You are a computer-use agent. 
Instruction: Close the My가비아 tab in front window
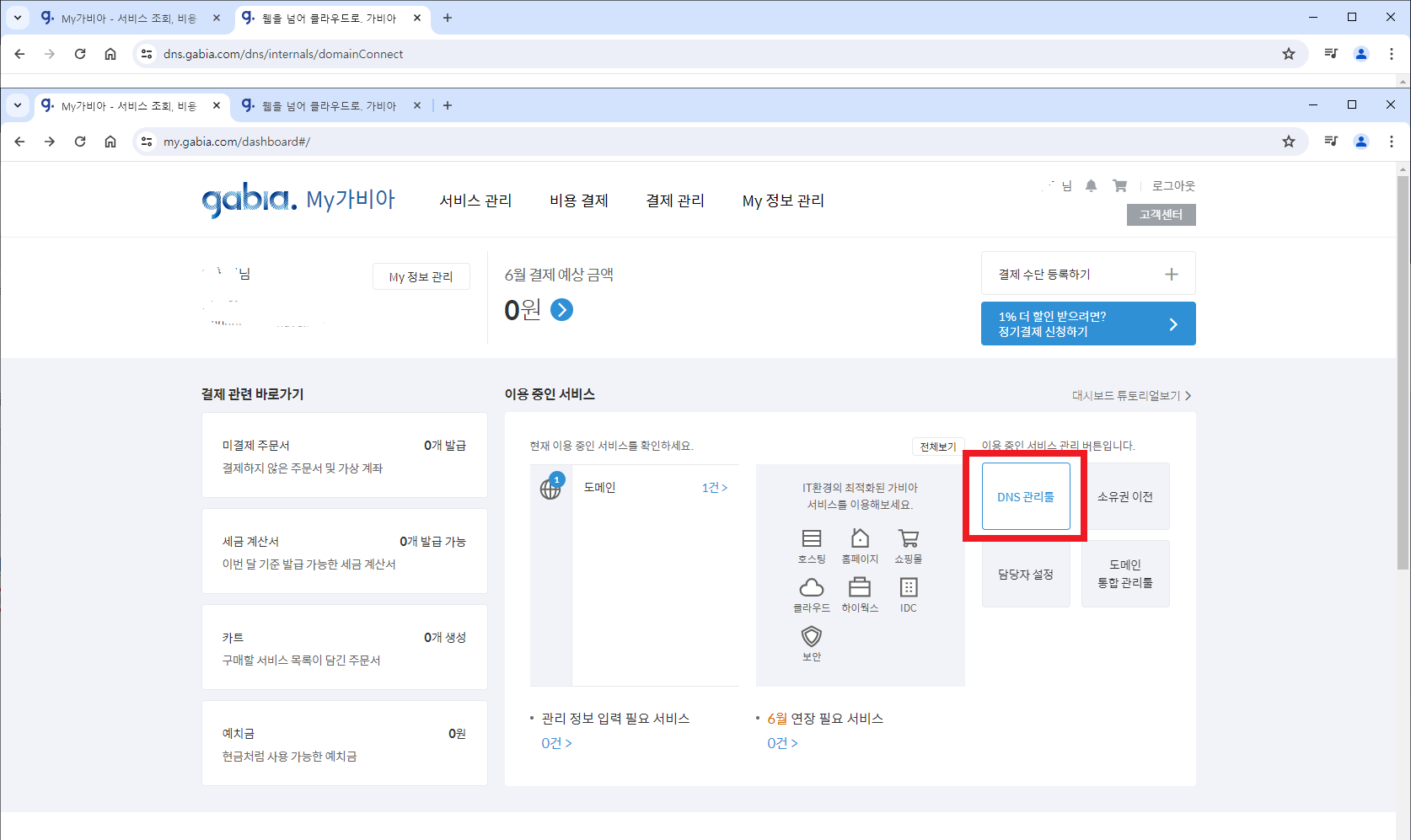tap(217, 105)
